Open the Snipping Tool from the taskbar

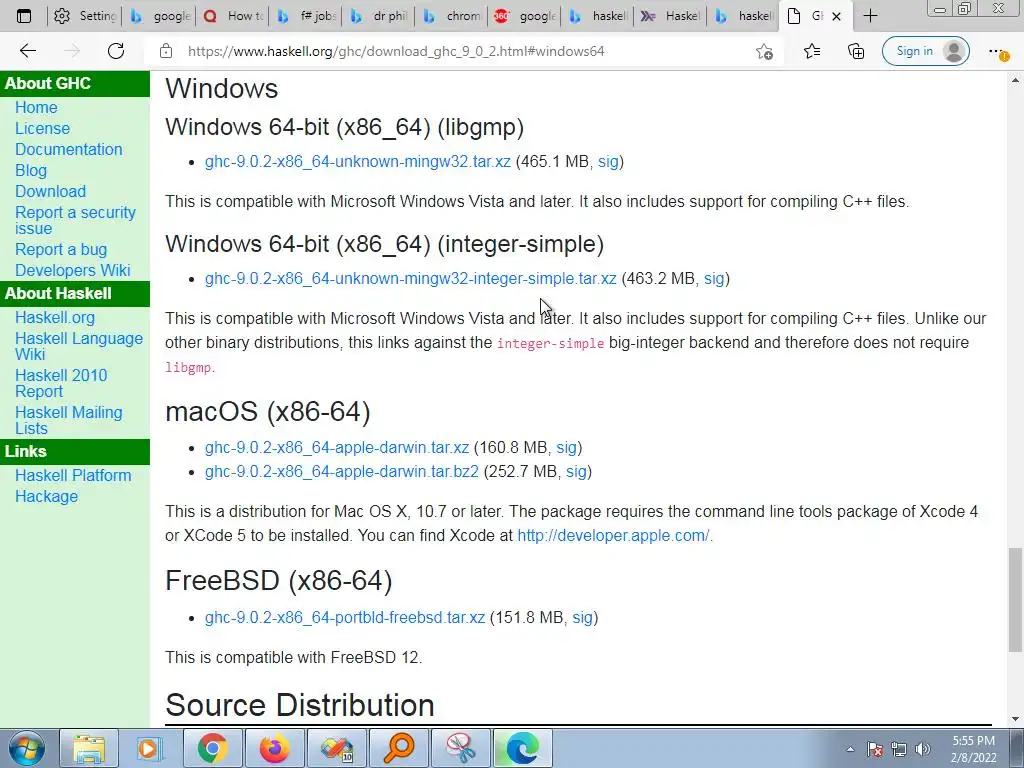point(460,748)
